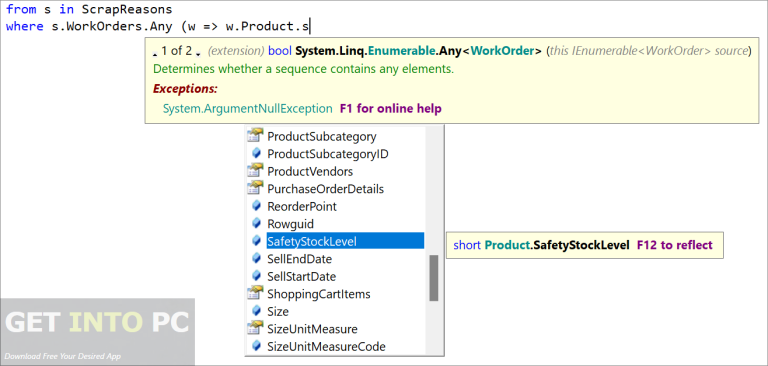Click 'F12 to reflect' in member tooltip
The image size is (768, 366).
click(674, 245)
